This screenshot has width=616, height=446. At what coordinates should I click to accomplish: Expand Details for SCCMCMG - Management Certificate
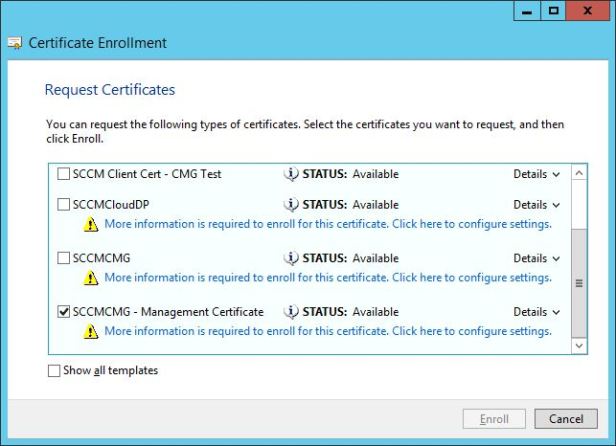[x=537, y=312]
